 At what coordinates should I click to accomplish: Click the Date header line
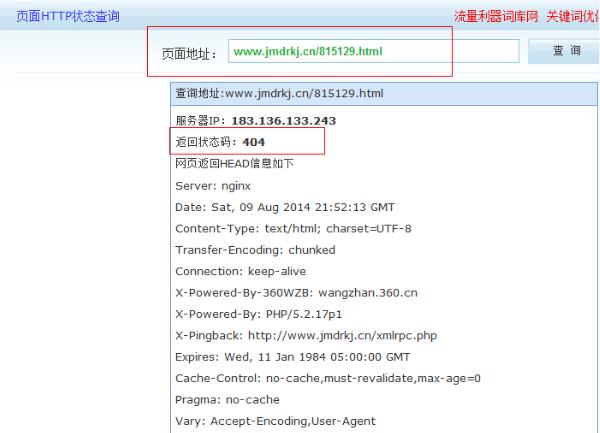[285, 207]
